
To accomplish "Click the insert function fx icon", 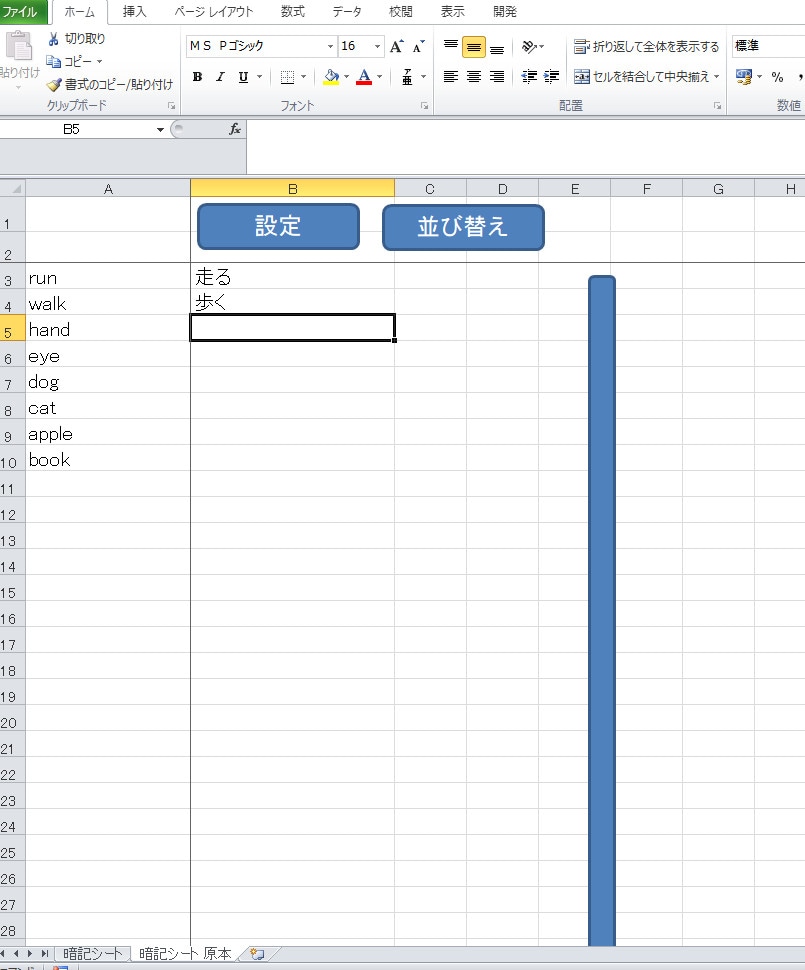I will (x=235, y=129).
